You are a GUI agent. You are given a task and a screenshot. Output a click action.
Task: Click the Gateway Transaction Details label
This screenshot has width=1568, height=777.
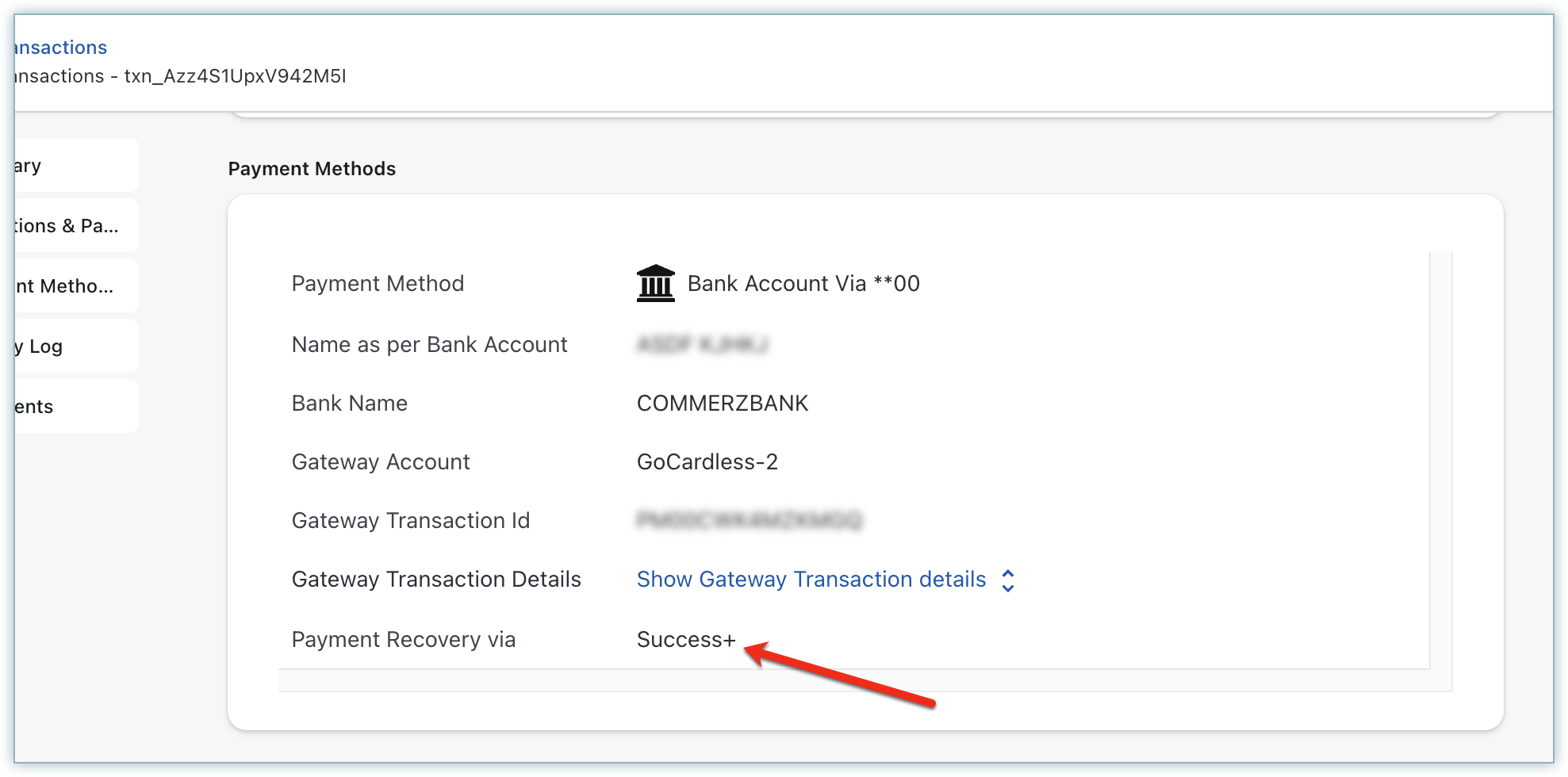436,580
